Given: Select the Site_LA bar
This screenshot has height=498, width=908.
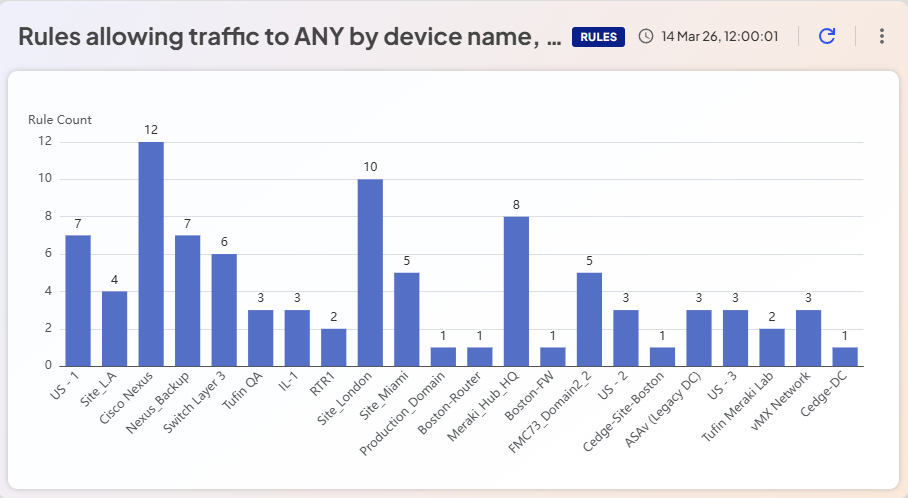Looking at the screenshot, I should [115, 329].
